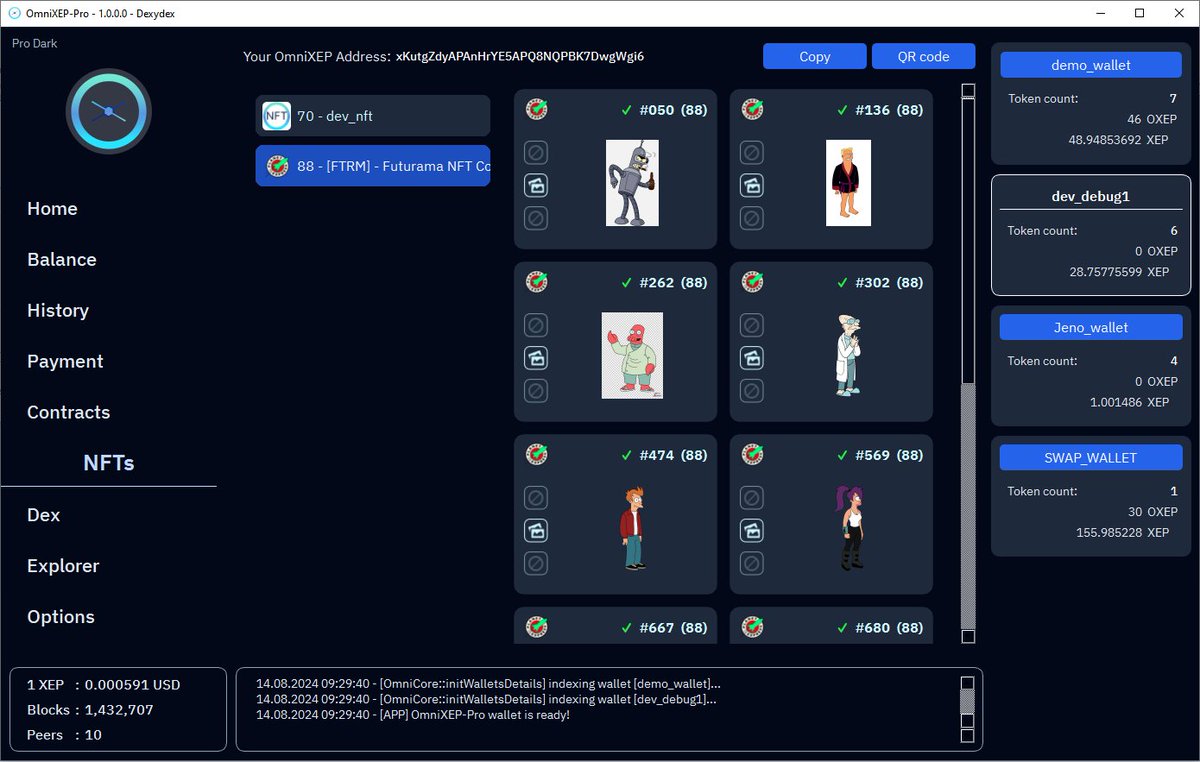Image resolution: width=1200 pixels, height=762 pixels.
Task: Switch to demo_wallet
Action: [1091, 65]
